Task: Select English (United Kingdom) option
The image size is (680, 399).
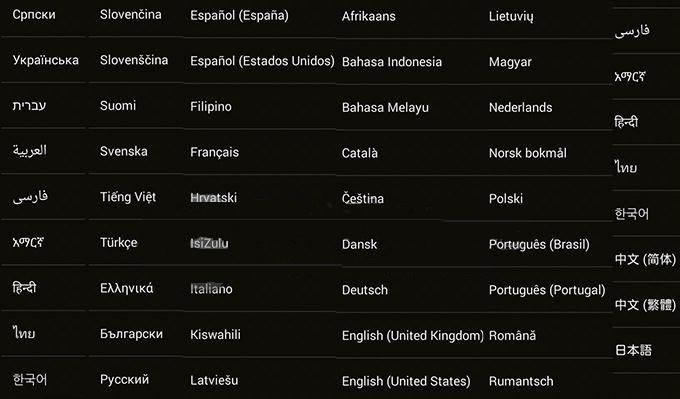Action: click(x=412, y=336)
